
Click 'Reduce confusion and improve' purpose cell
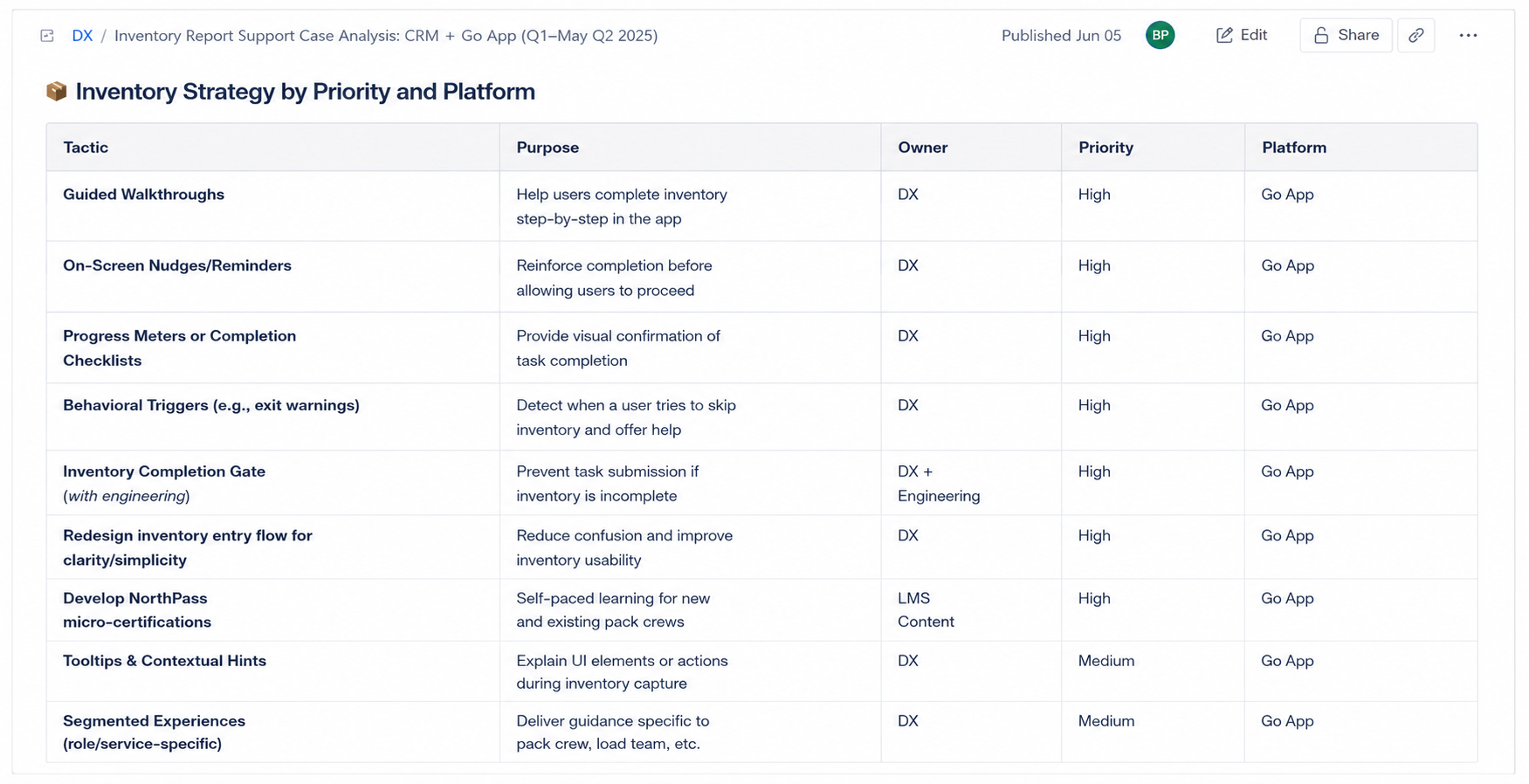[690, 547]
